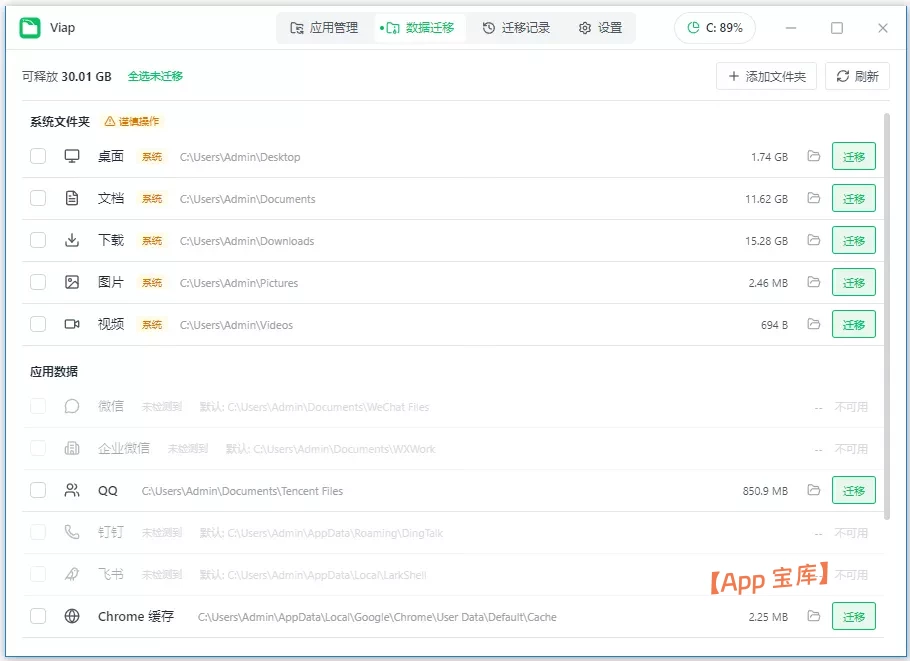Open folder icon for Documents row

pyautogui.click(x=814, y=198)
